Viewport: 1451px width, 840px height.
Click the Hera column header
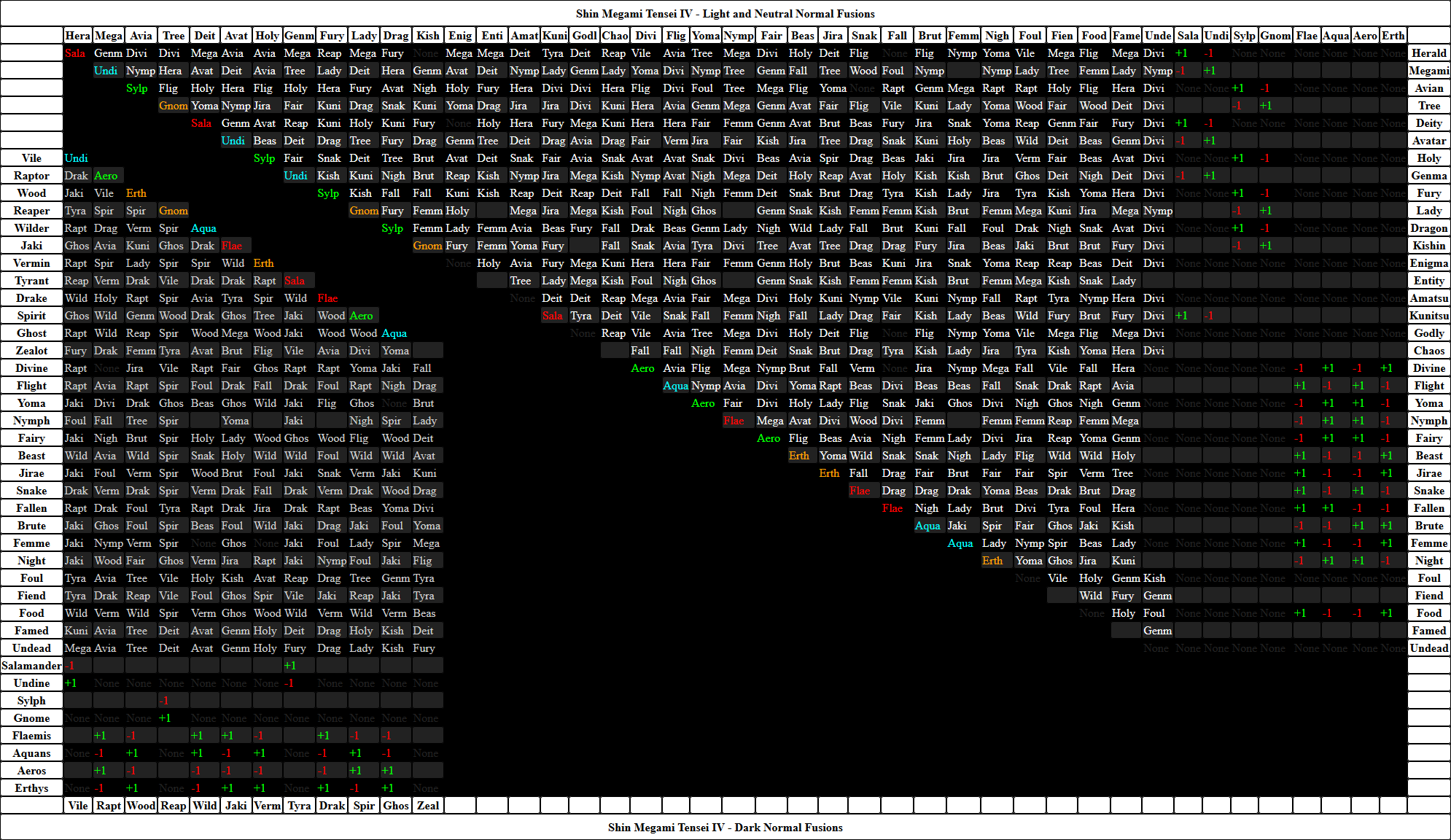click(77, 35)
